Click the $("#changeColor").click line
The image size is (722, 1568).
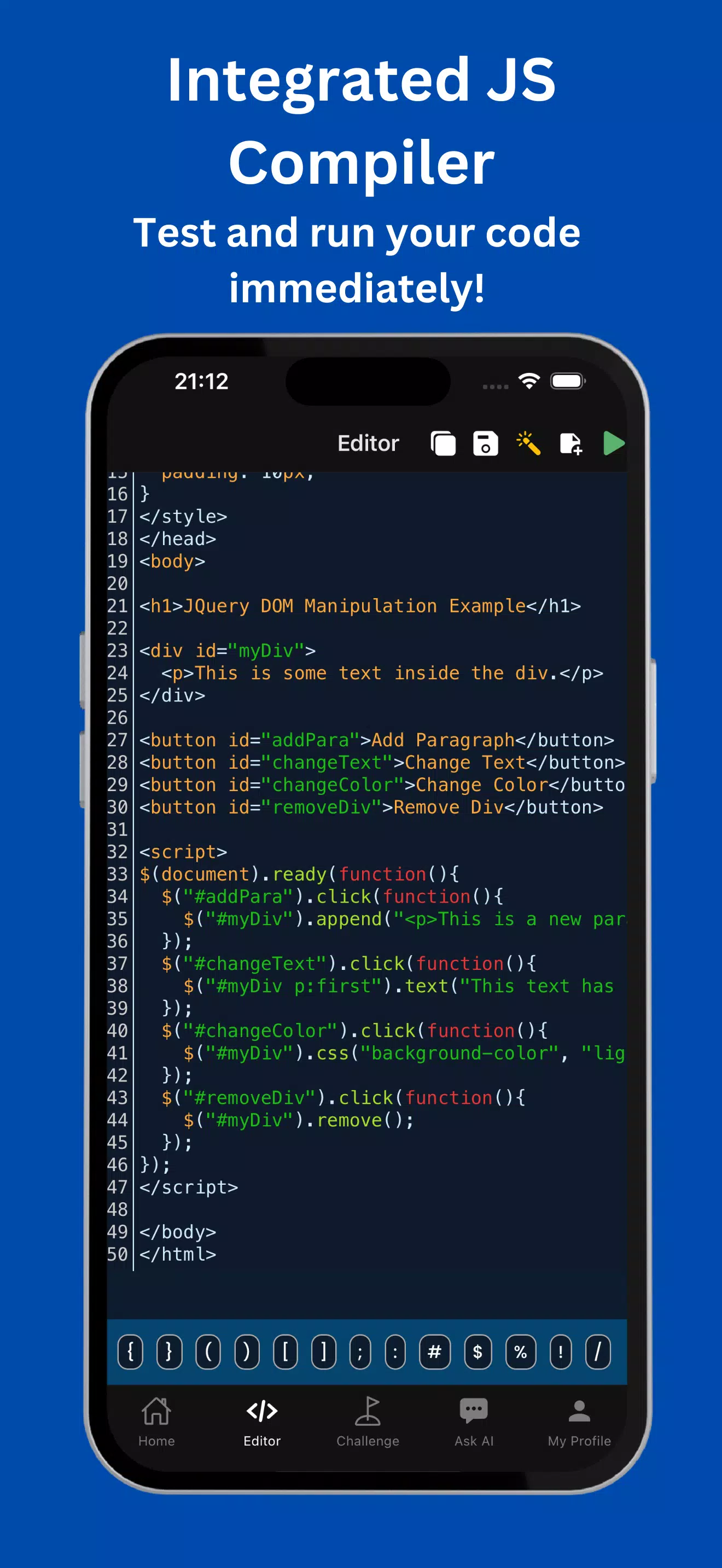(354, 1031)
